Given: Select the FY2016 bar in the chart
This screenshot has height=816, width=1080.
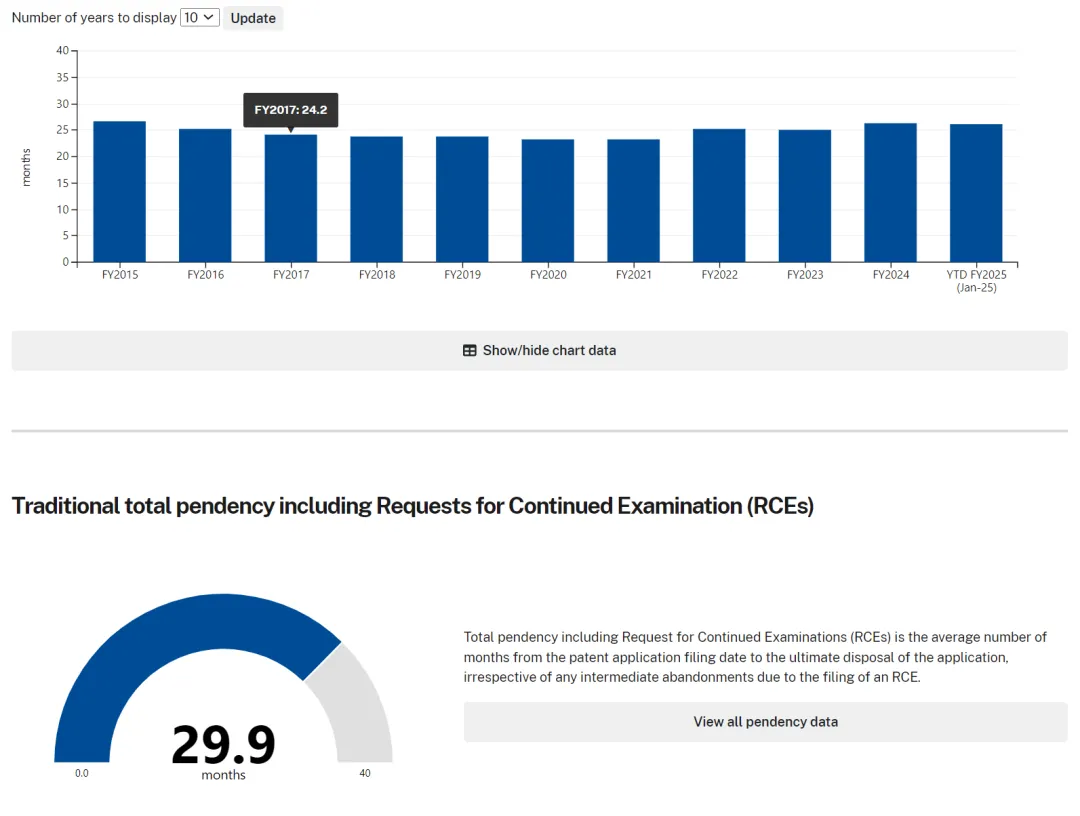Looking at the screenshot, I should click(205, 196).
